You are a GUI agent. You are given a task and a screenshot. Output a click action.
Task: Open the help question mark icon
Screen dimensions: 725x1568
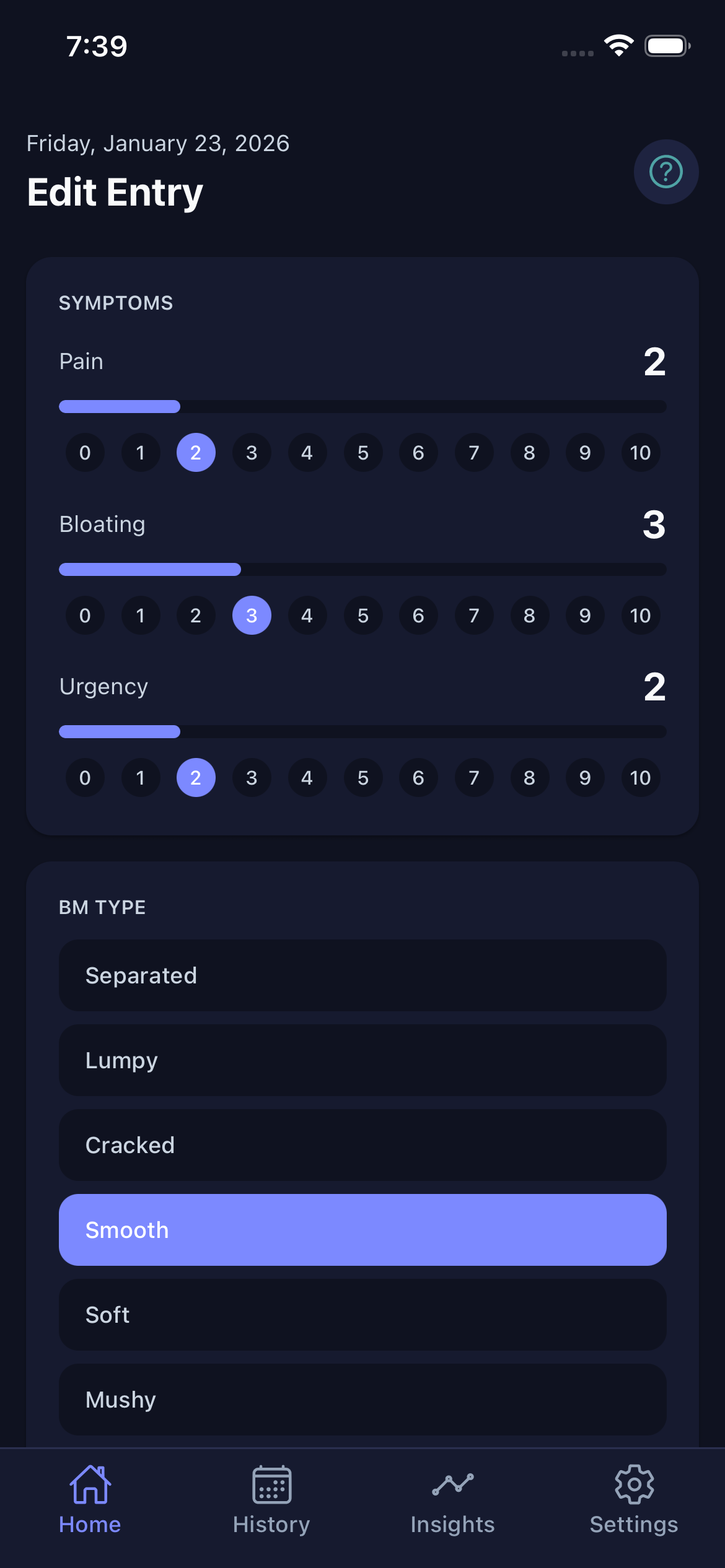[666, 172]
